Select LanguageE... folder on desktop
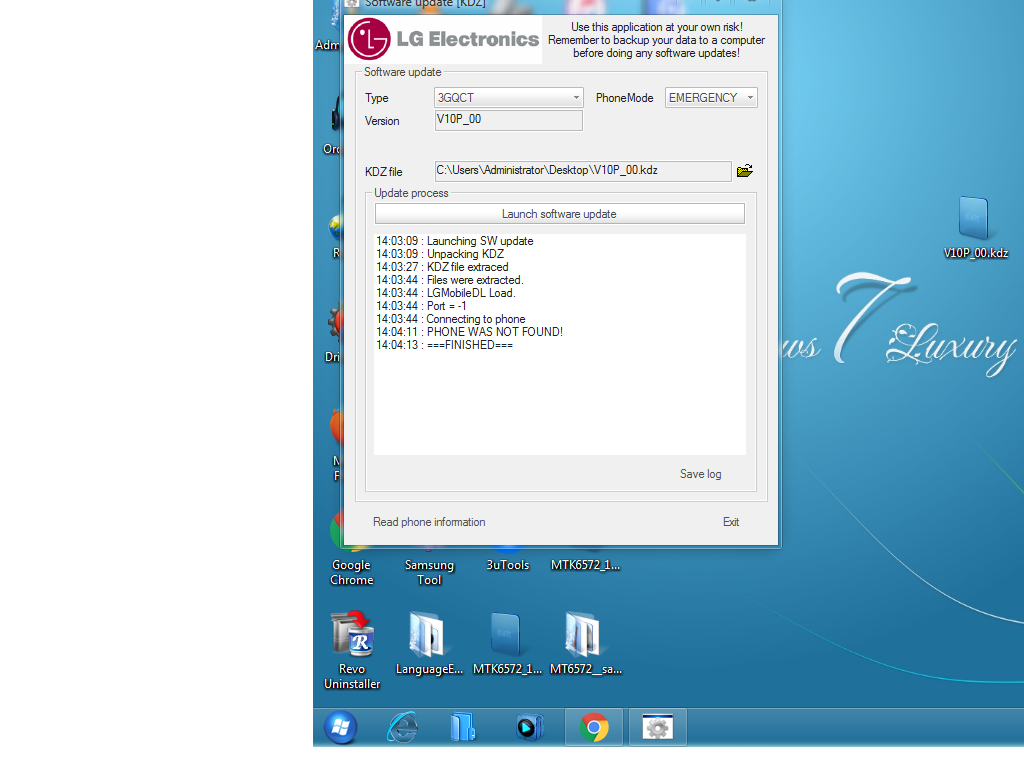 tap(428, 643)
